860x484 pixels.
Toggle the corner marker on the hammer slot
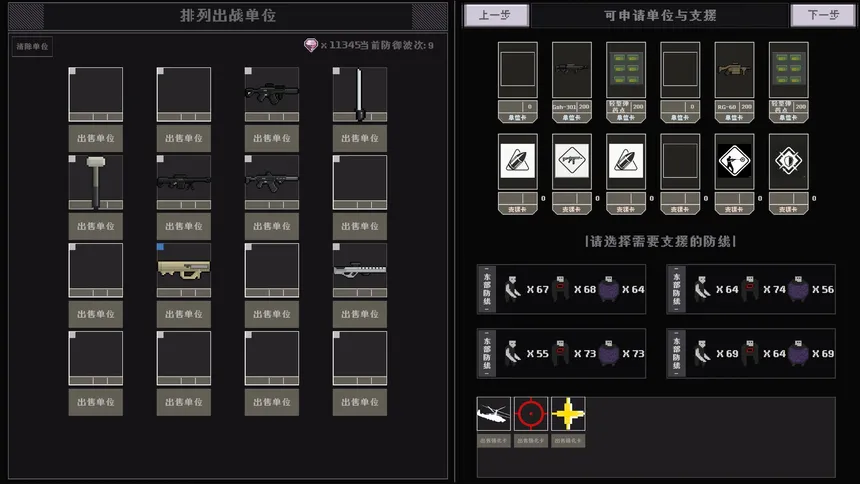click(72, 159)
